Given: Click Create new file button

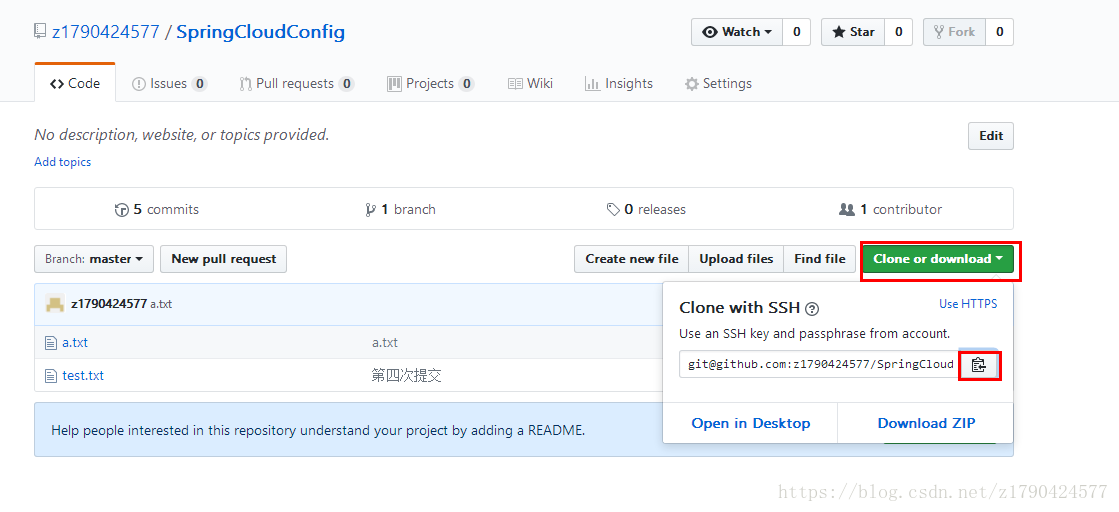Looking at the screenshot, I should (x=632, y=258).
